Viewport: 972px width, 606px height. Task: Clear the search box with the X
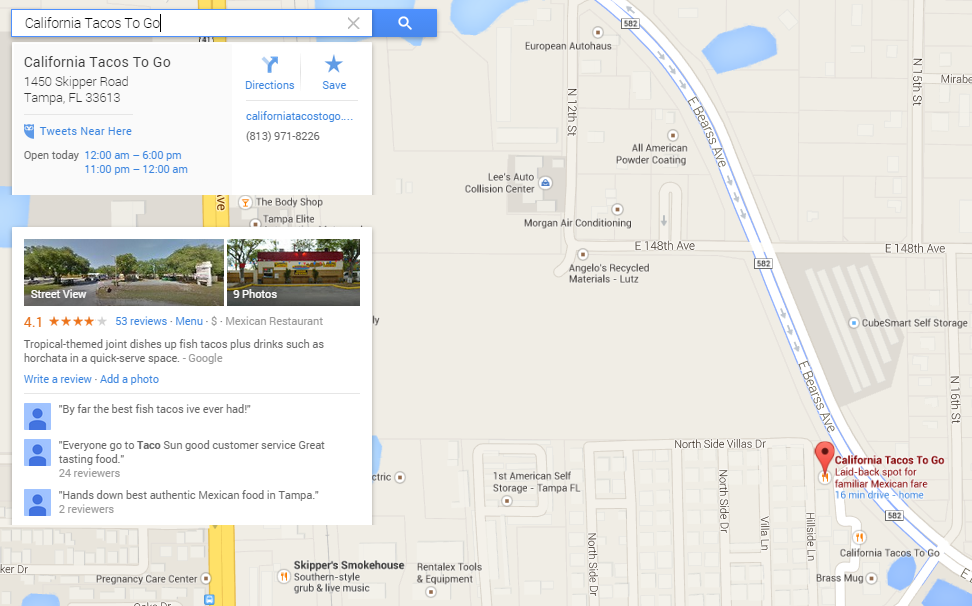353,24
